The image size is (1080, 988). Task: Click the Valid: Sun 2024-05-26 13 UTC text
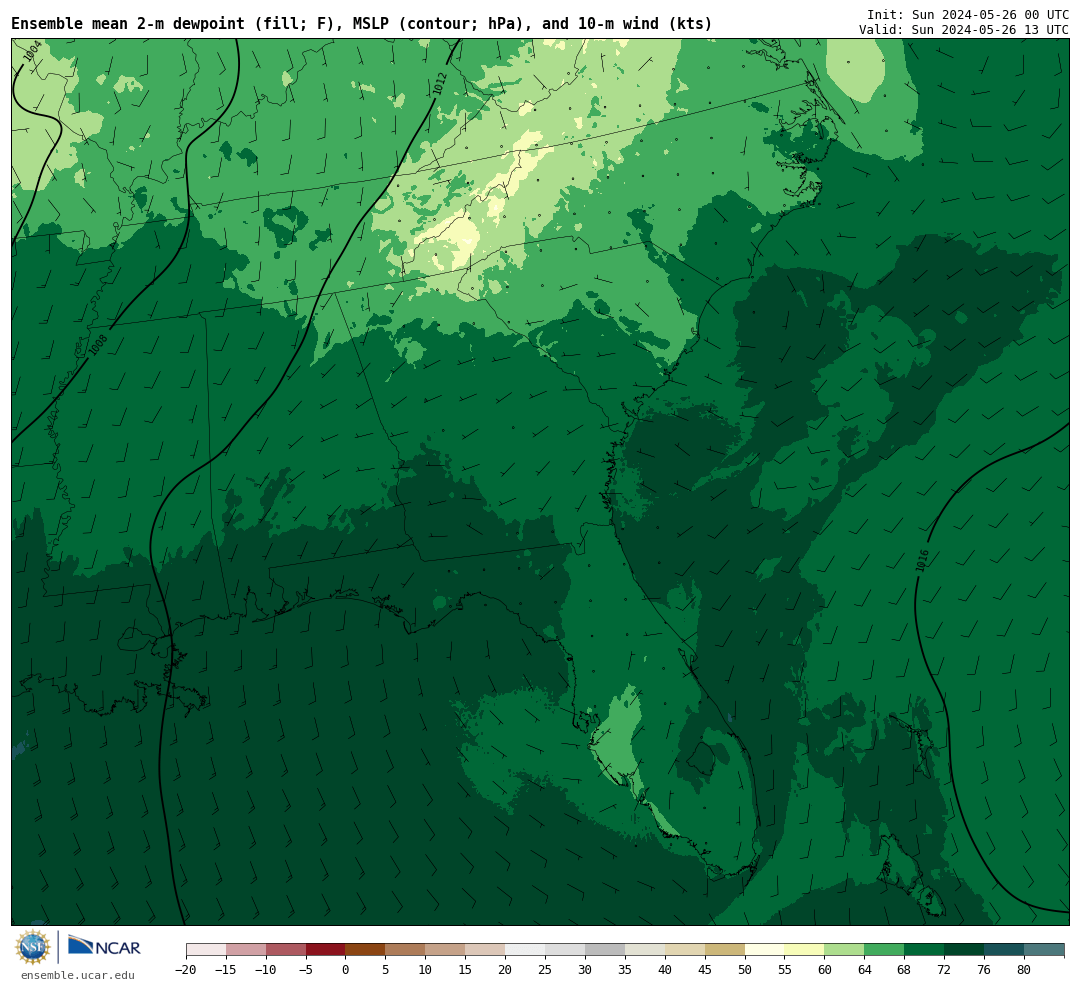[963, 30]
